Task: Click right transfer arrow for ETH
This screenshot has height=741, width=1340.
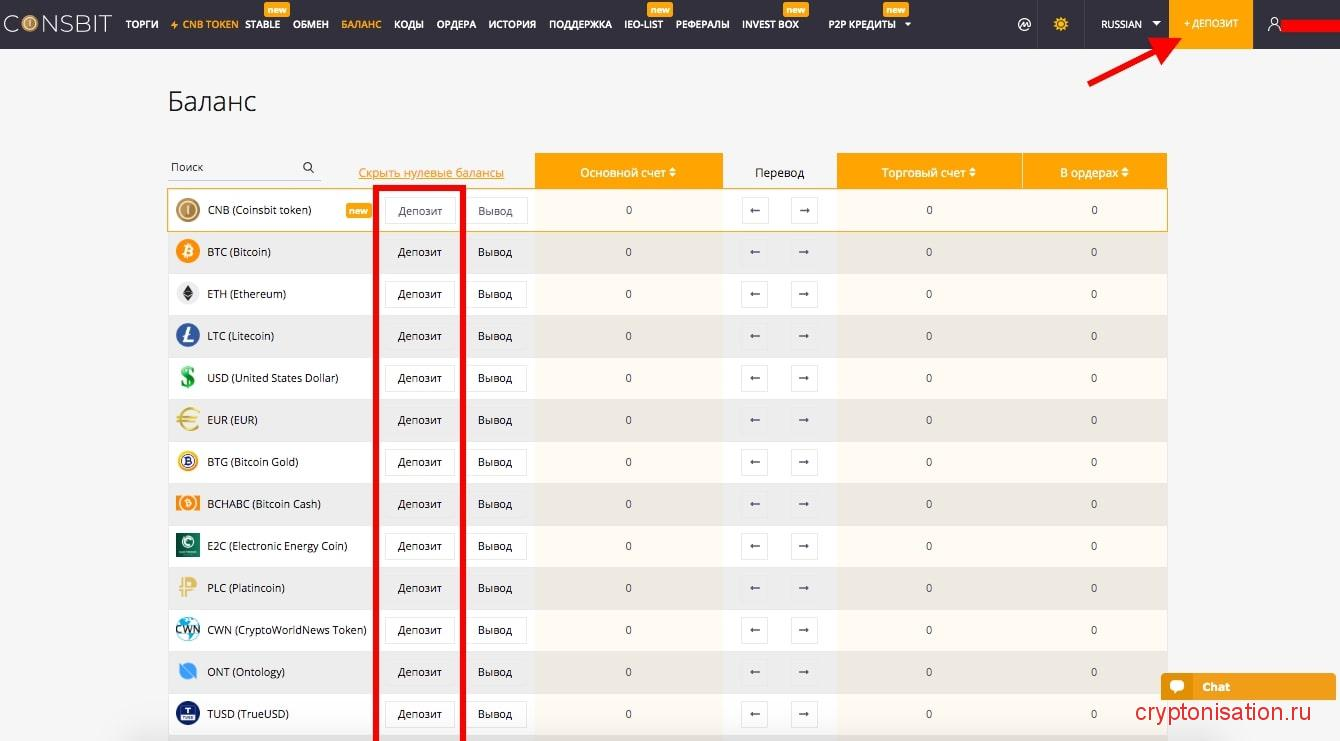Action: [x=804, y=294]
